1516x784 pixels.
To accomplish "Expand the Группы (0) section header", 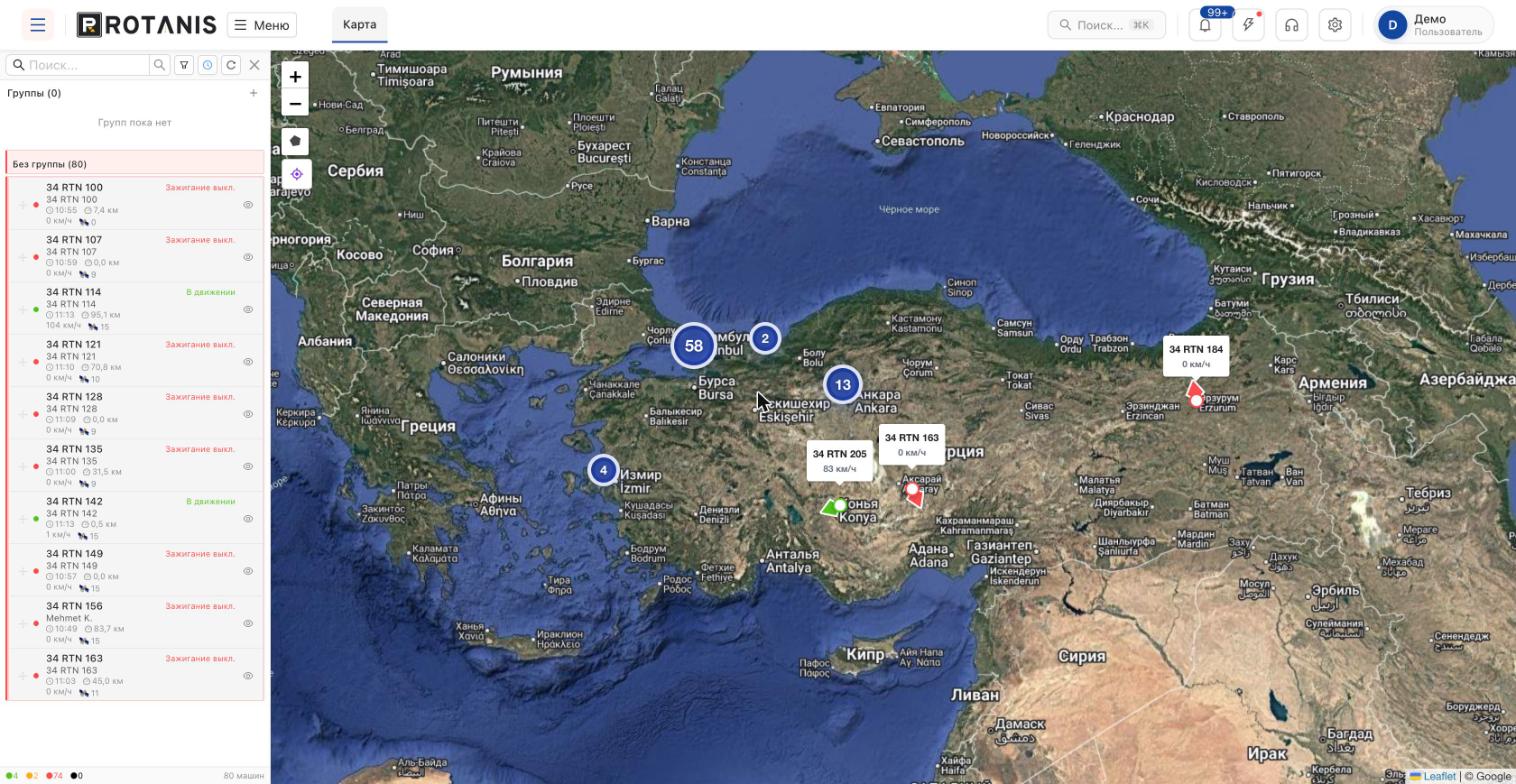I will [x=34, y=93].
